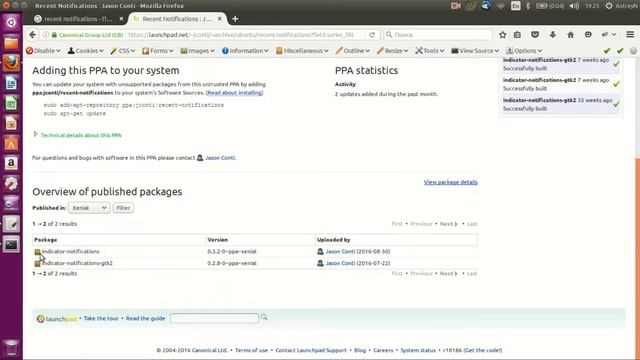Launch the Amazon launcher icon
The height and width of the screenshot is (360, 640).
pos(11,163)
